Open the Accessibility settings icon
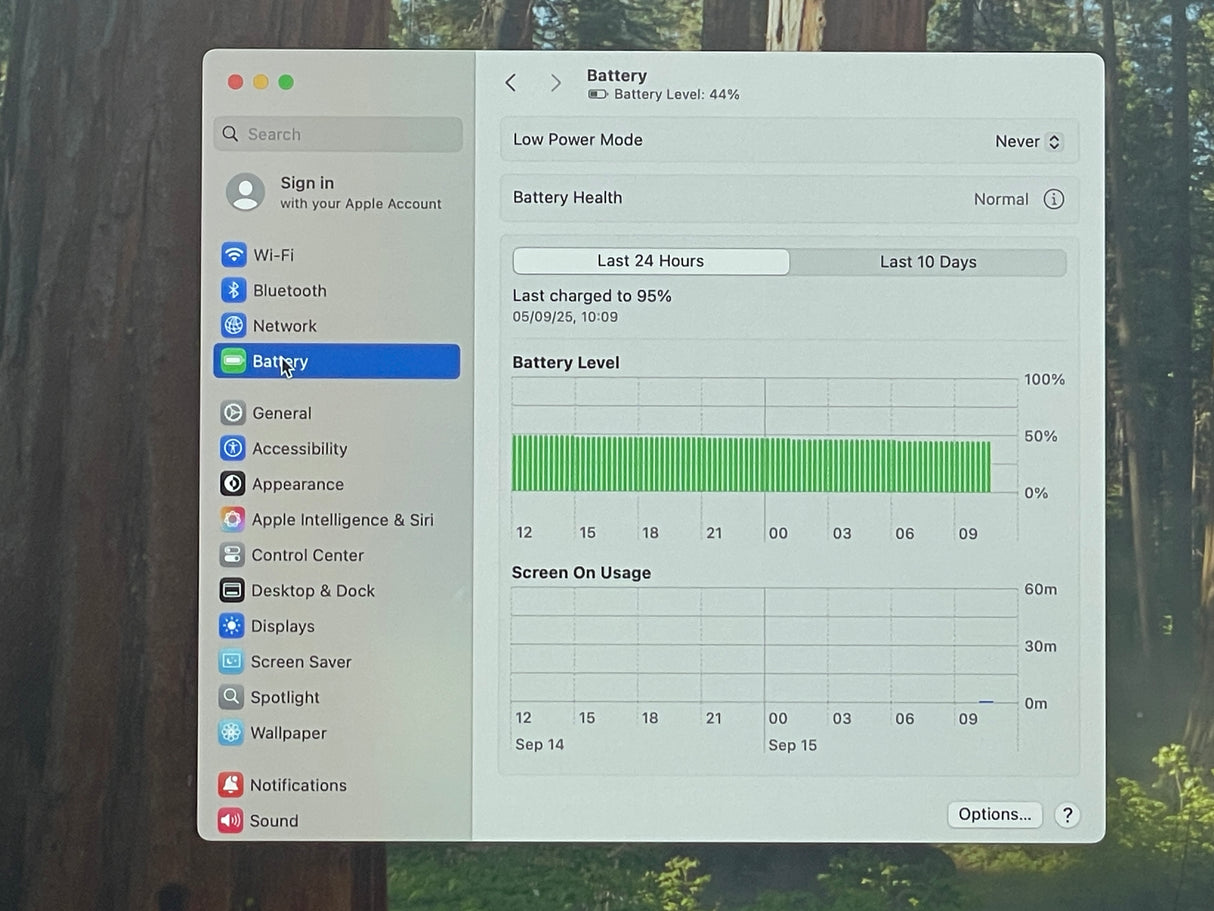The width and height of the screenshot is (1214, 911). click(x=233, y=448)
